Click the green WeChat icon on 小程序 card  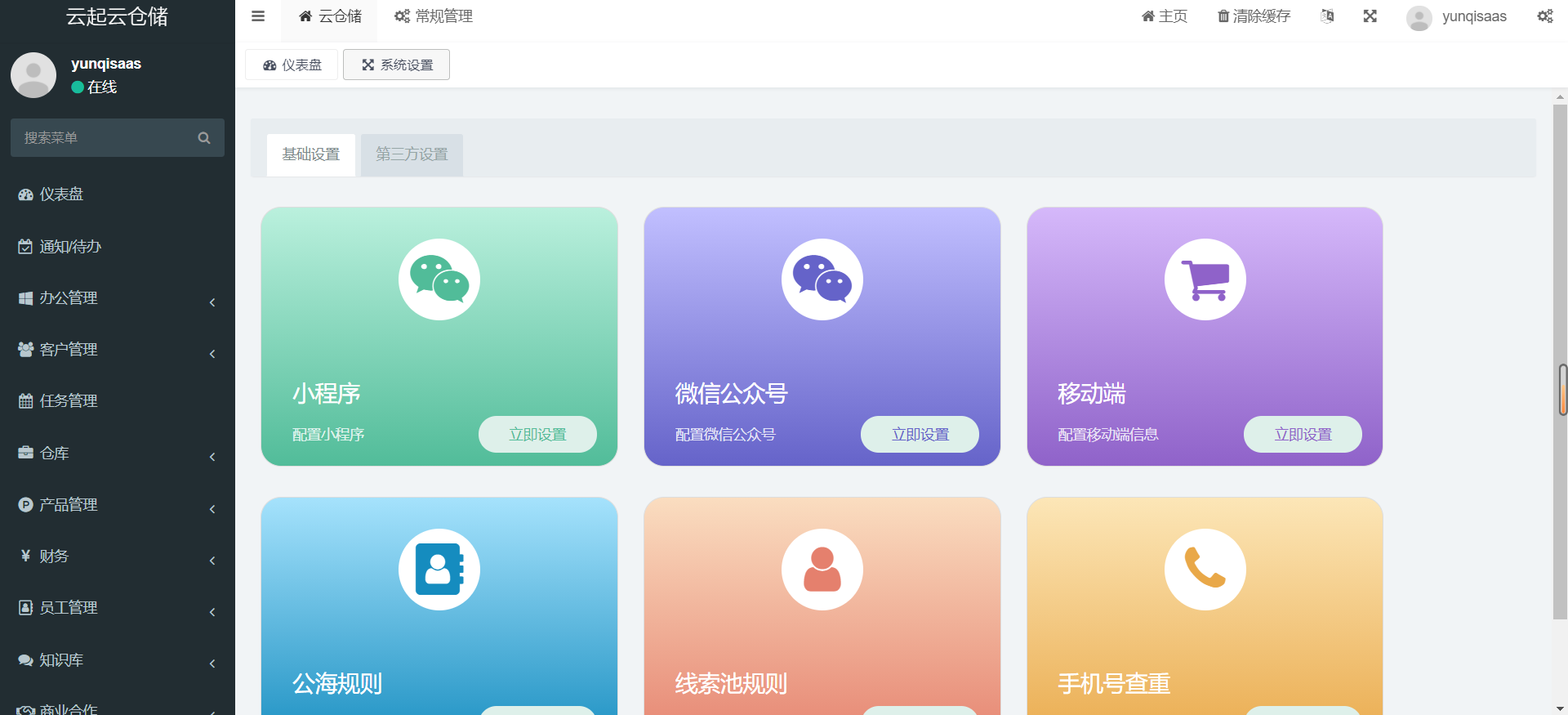[439, 279]
